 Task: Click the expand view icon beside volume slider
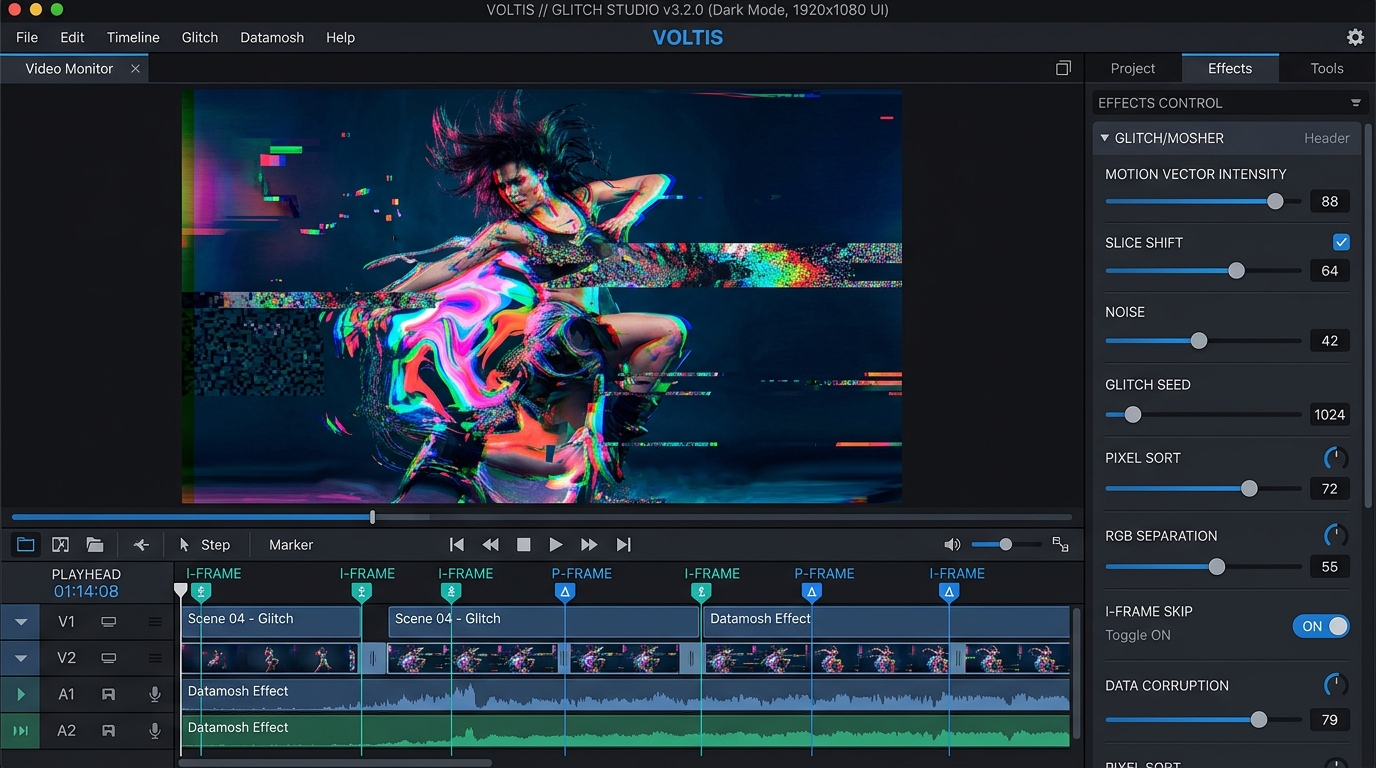coord(1060,545)
